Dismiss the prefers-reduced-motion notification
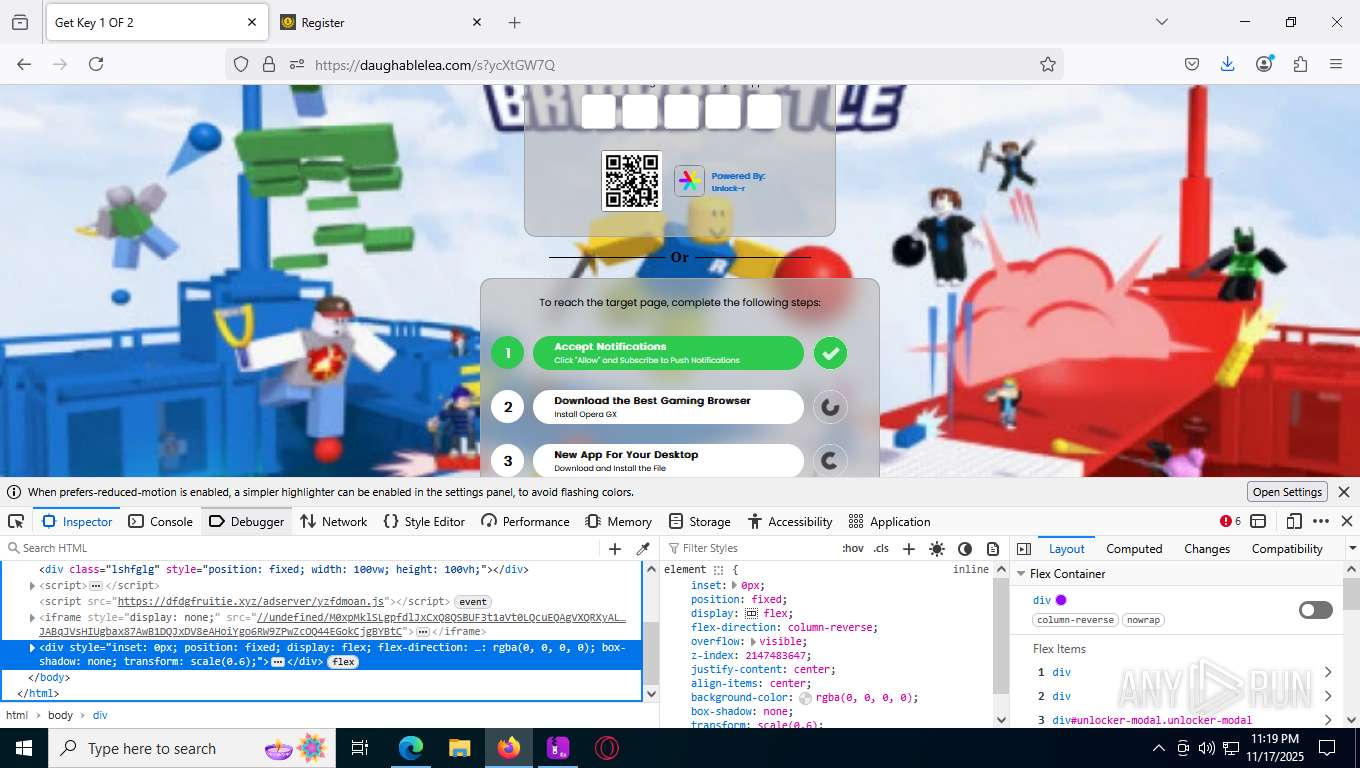Viewport: 1360px width, 768px height. coord(1344,492)
